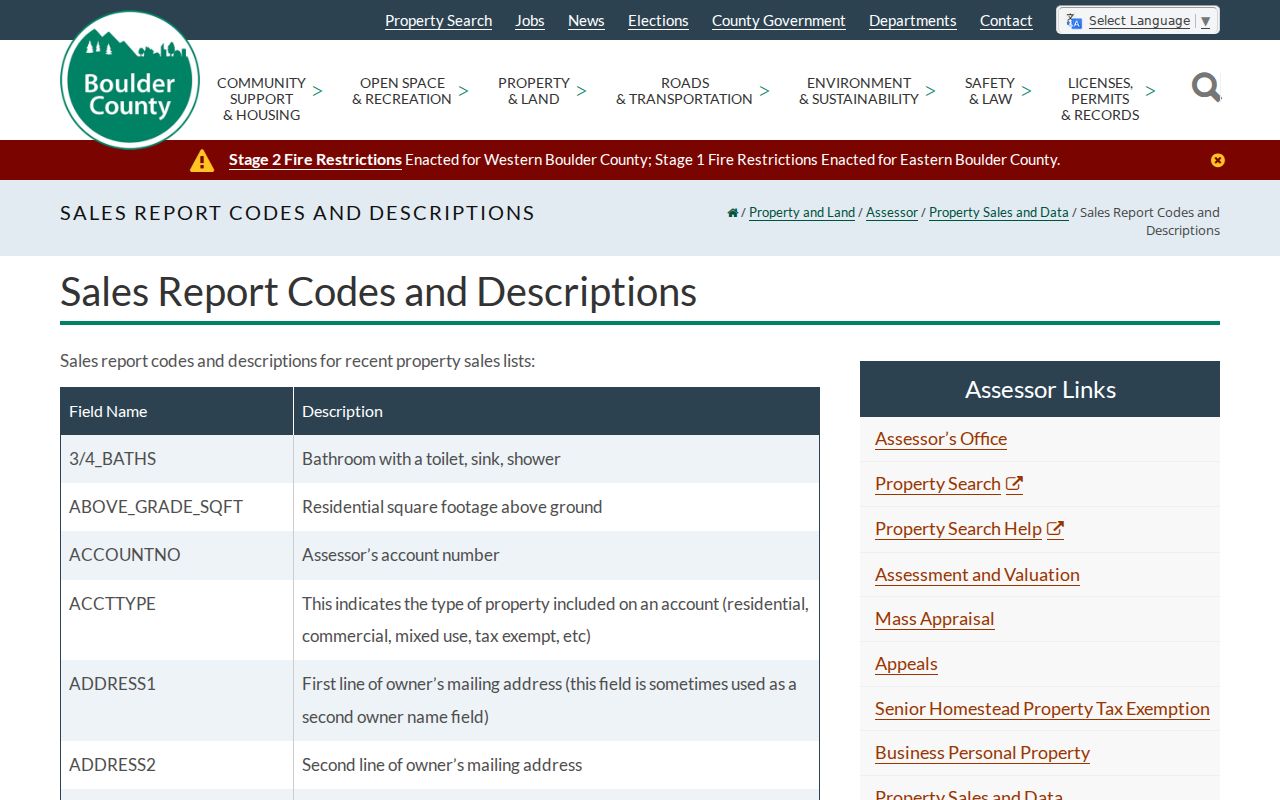Open County Government from the top bar

(779, 21)
